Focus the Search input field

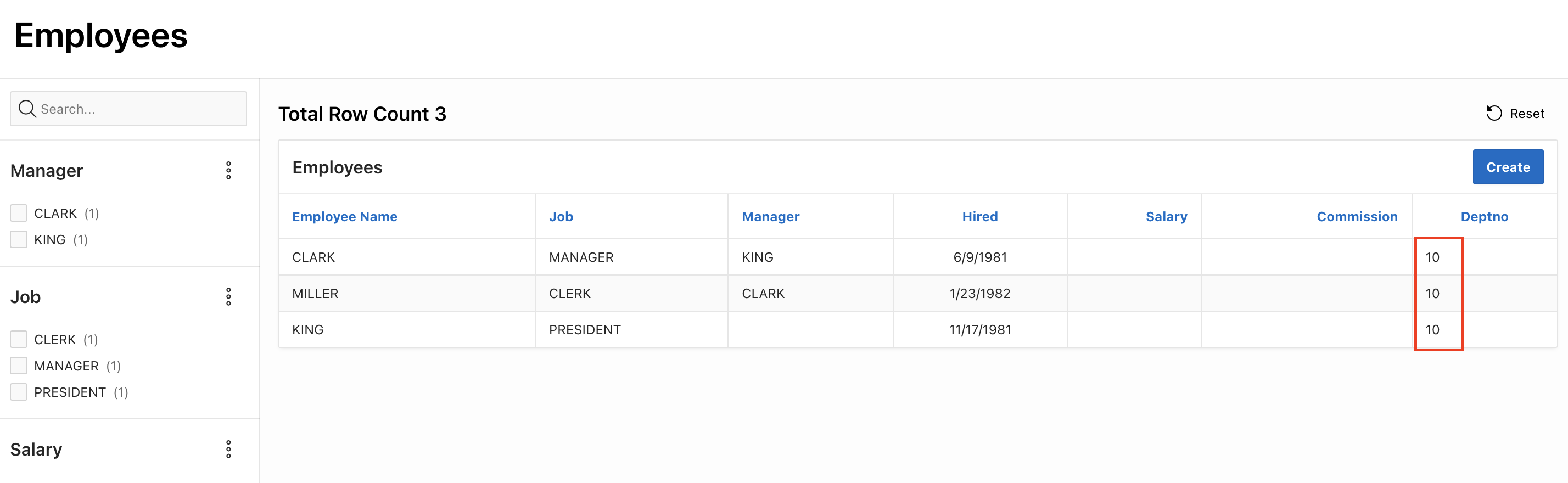(128, 109)
